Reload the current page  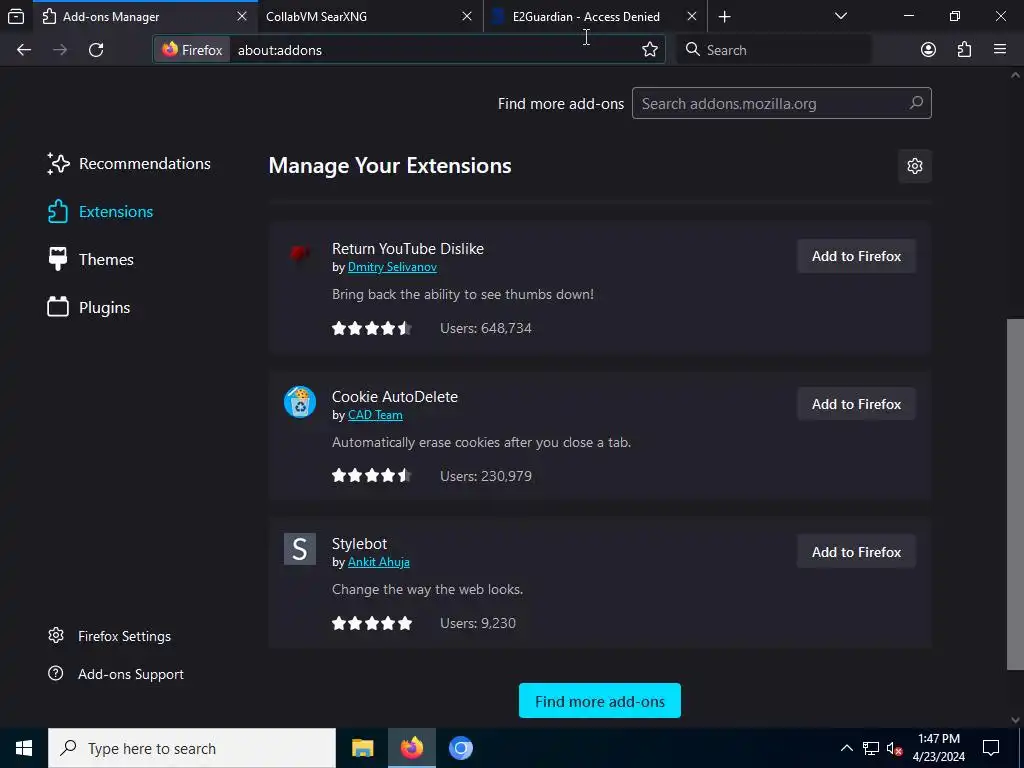pyautogui.click(x=96, y=50)
